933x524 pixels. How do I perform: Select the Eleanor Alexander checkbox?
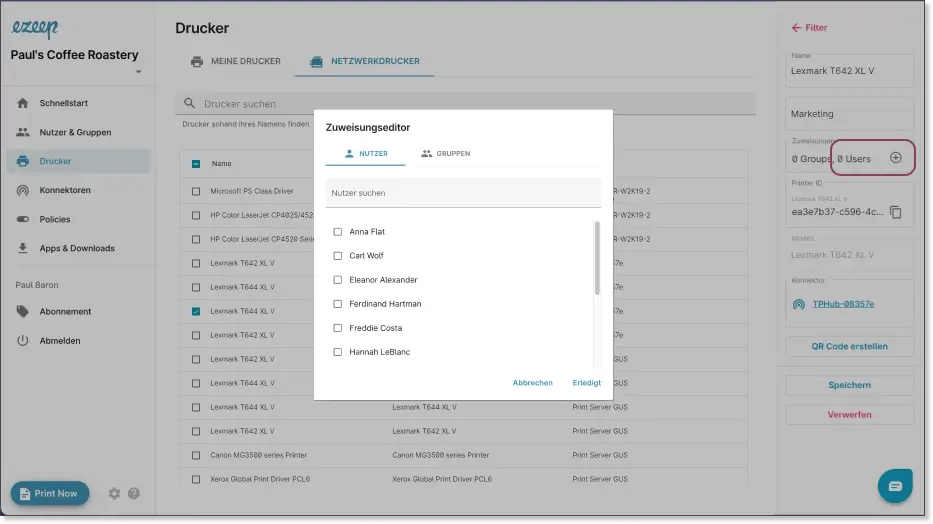pyautogui.click(x=337, y=280)
